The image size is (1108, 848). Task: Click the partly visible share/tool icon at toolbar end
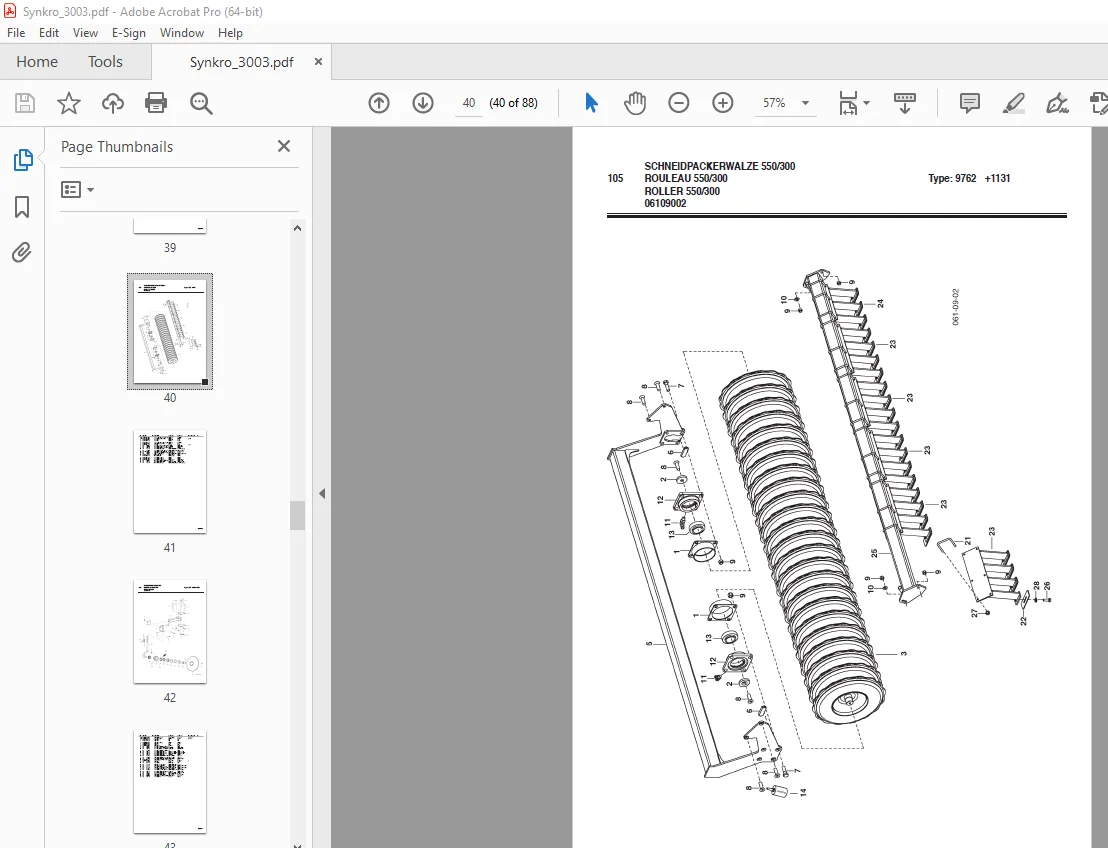(x=1099, y=103)
